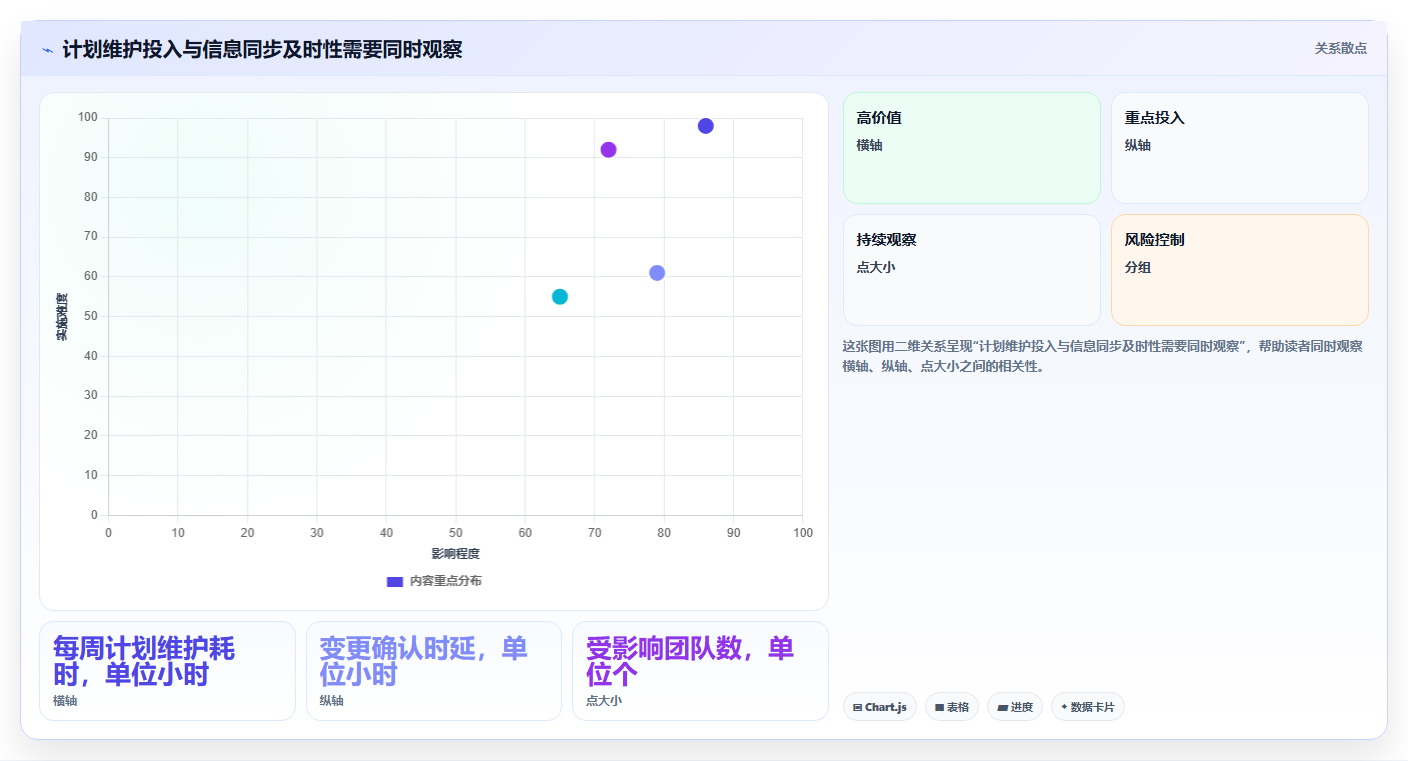Select the cyan data point near 65
This screenshot has width=1408, height=761.
click(x=560, y=297)
